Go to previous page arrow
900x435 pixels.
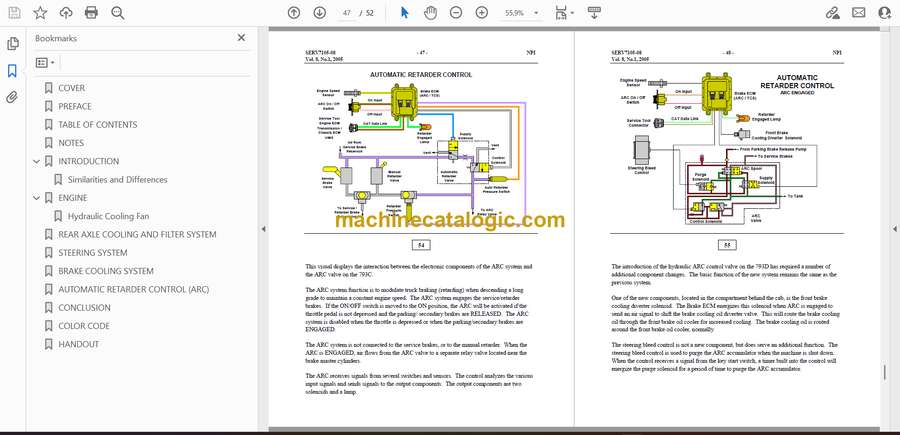[x=294, y=13]
